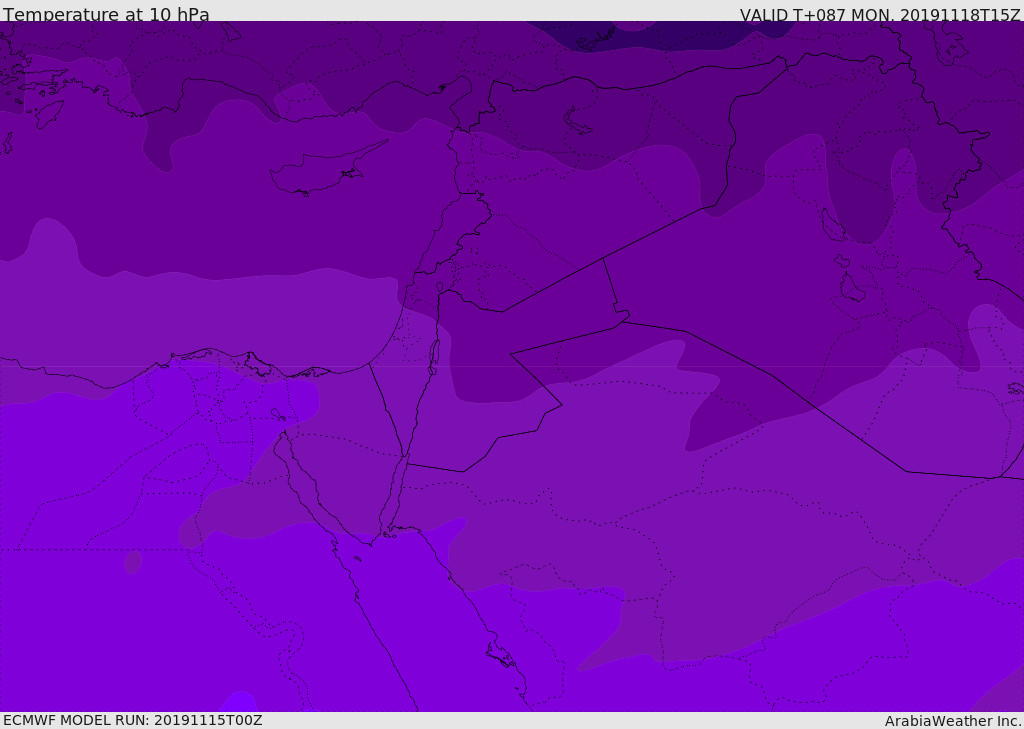Click the 'ArabiaWeather Inc.' credit text
The image size is (1024, 729).
click(952, 721)
